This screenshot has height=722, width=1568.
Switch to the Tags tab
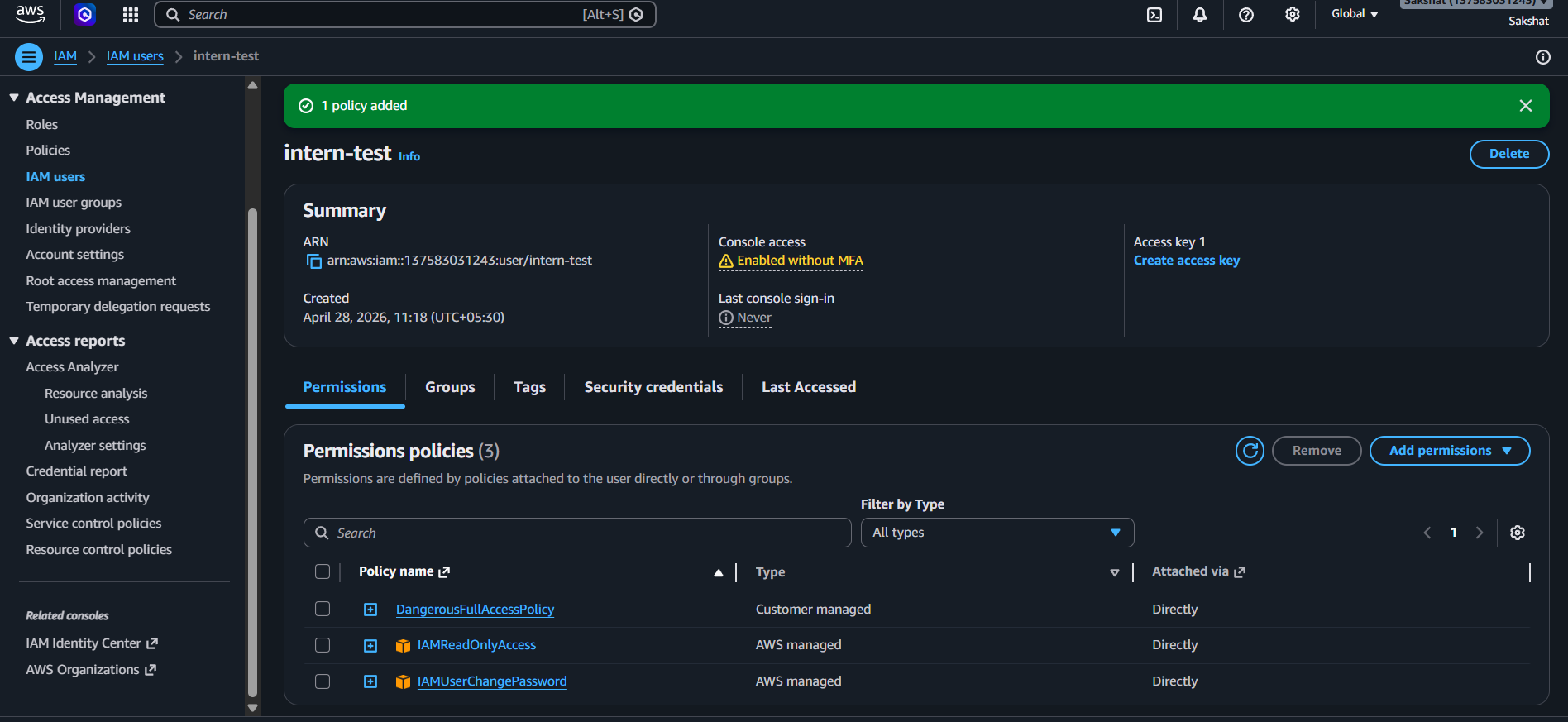[x=529, y=387]
